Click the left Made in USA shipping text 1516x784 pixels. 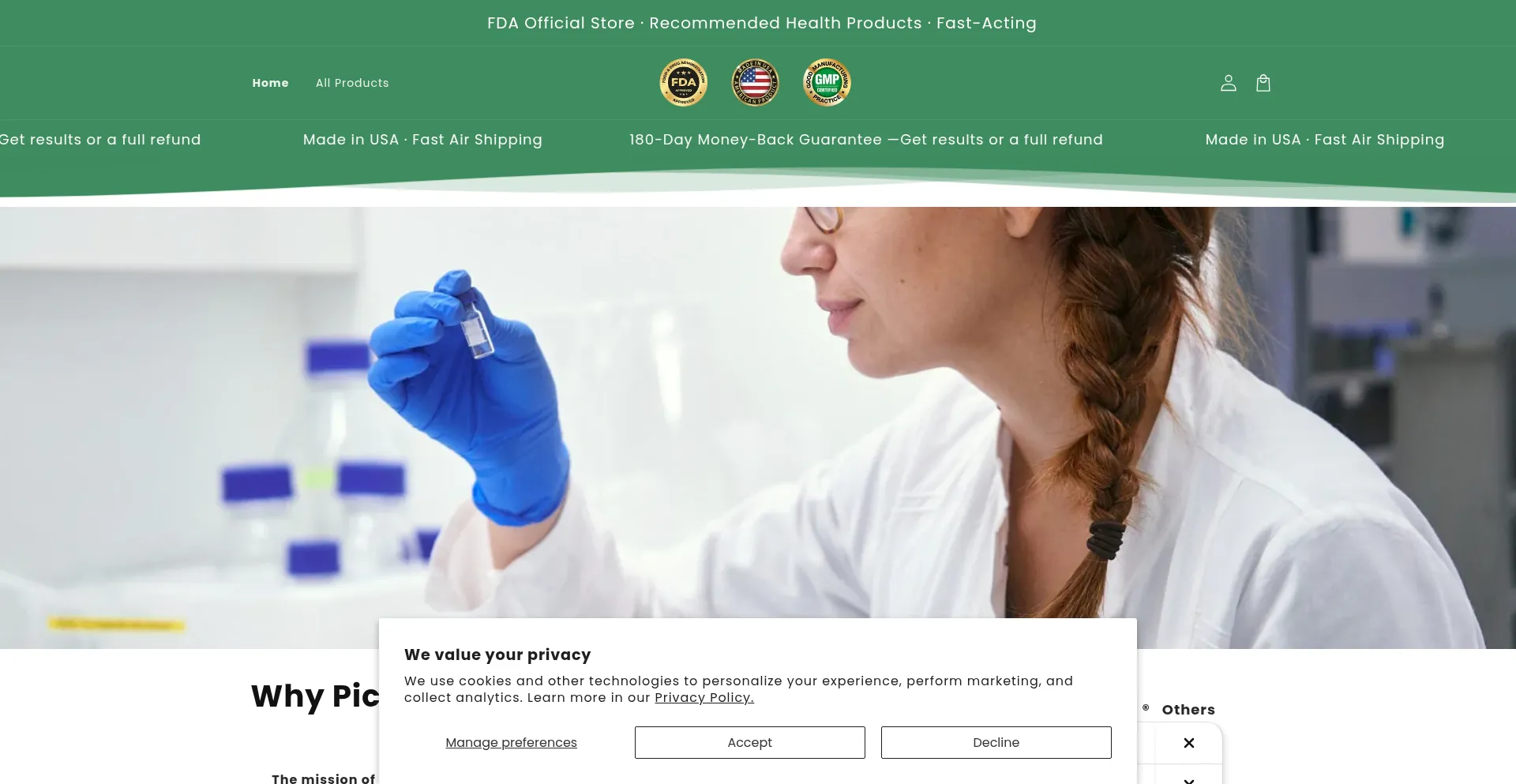pyautogui.click(x=422, y=140)
